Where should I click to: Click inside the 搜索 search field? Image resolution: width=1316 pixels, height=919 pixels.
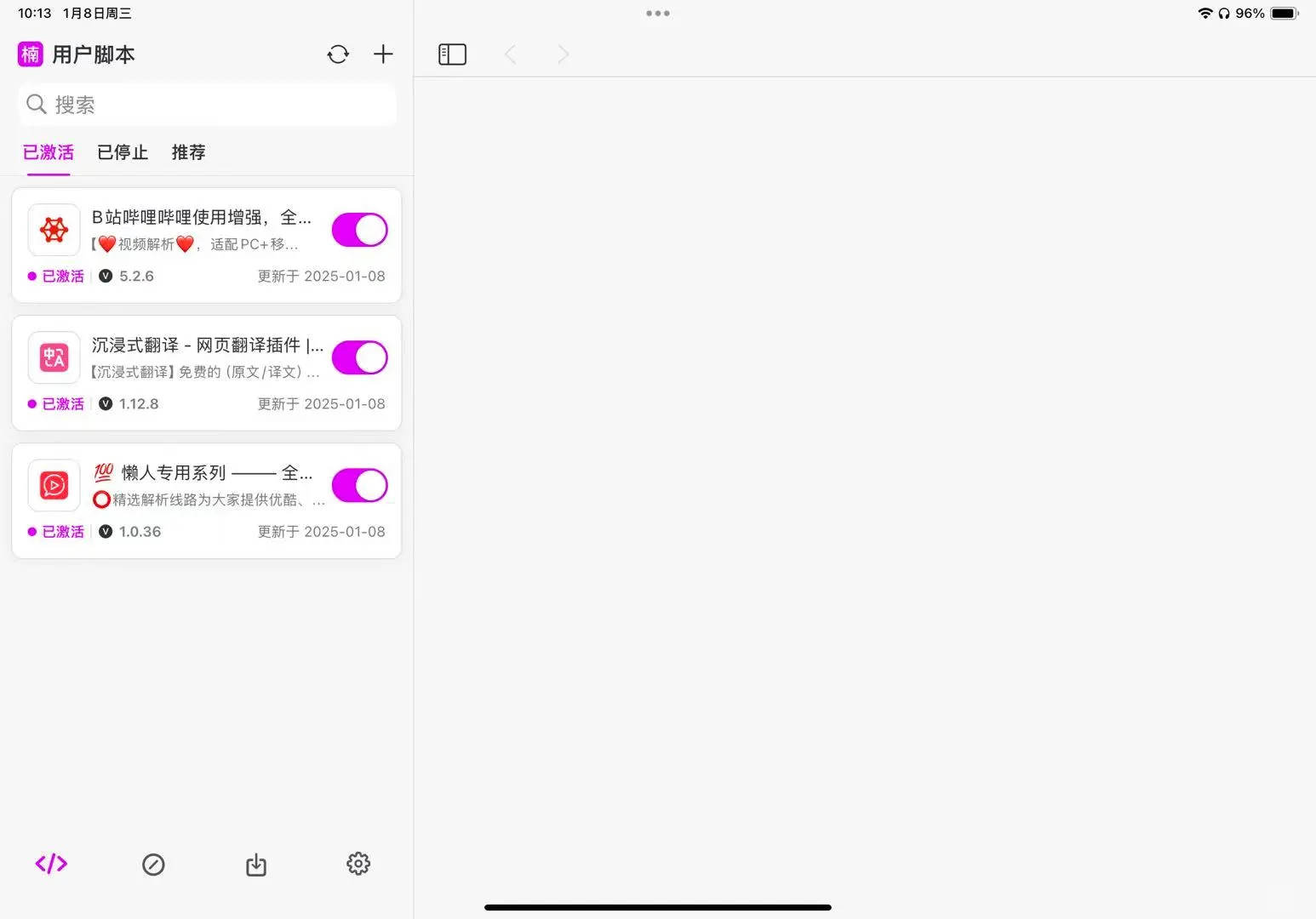(206, 104)
